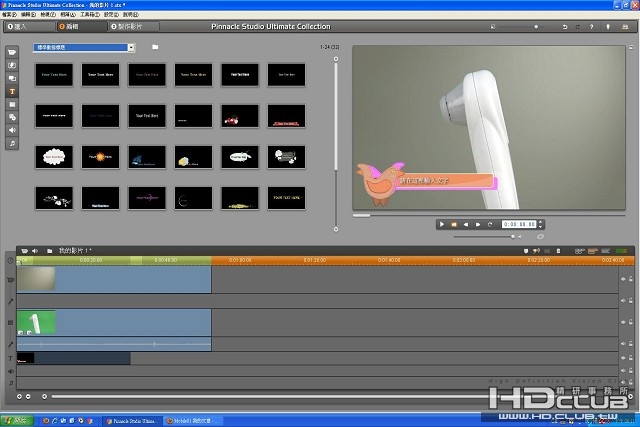Zoom in timeline with plus button
This screenshot has width=640, height=427.
point(19,396)
